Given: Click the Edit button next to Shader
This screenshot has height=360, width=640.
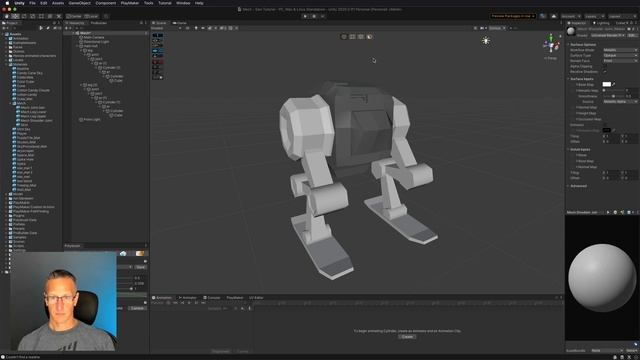Looking at the screenshot, I should (x=632, y=36).
